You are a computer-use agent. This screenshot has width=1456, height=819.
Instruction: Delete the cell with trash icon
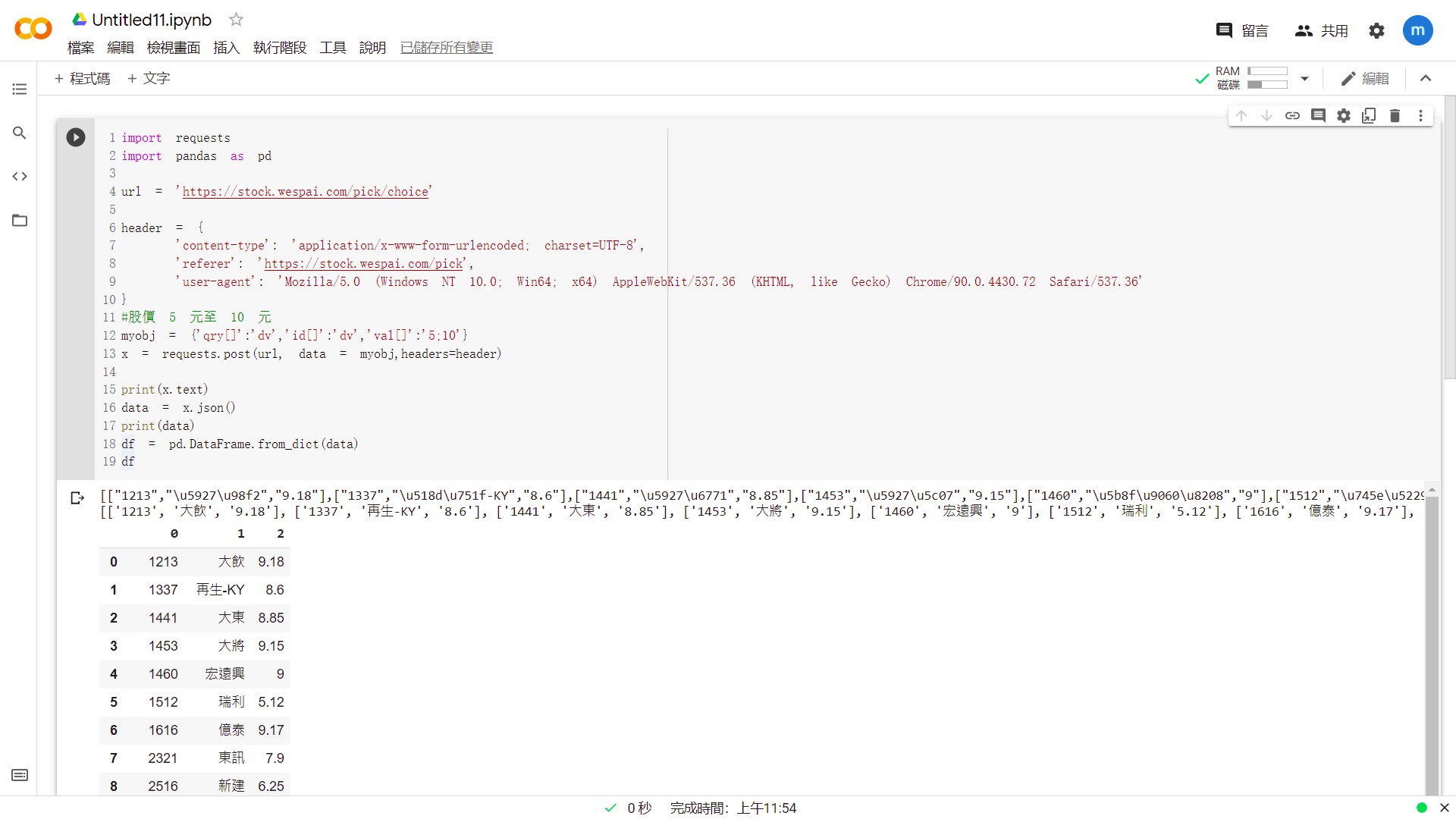tap(1395, 115)
